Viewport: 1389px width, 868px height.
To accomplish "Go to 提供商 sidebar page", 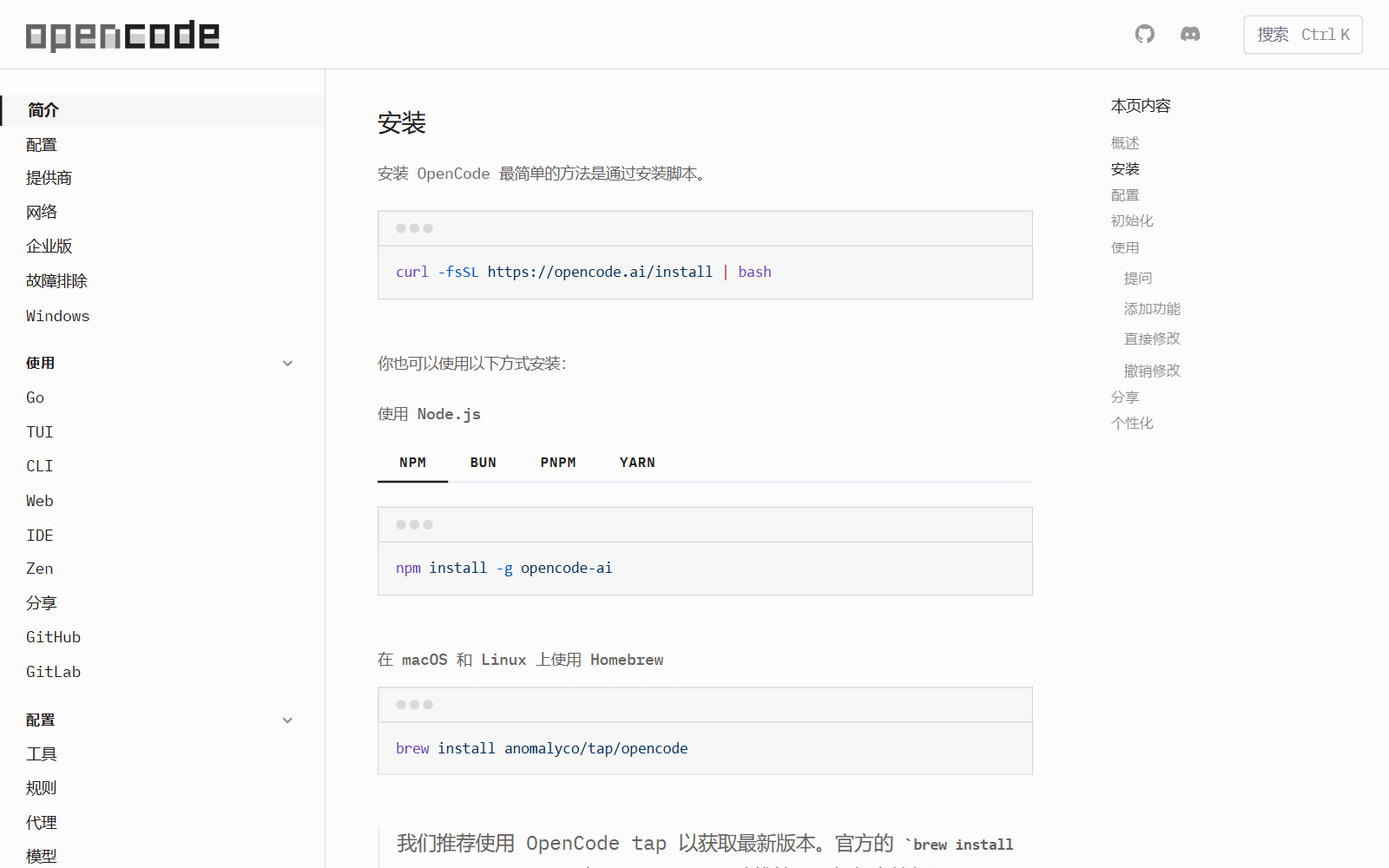I will (49, 178).
